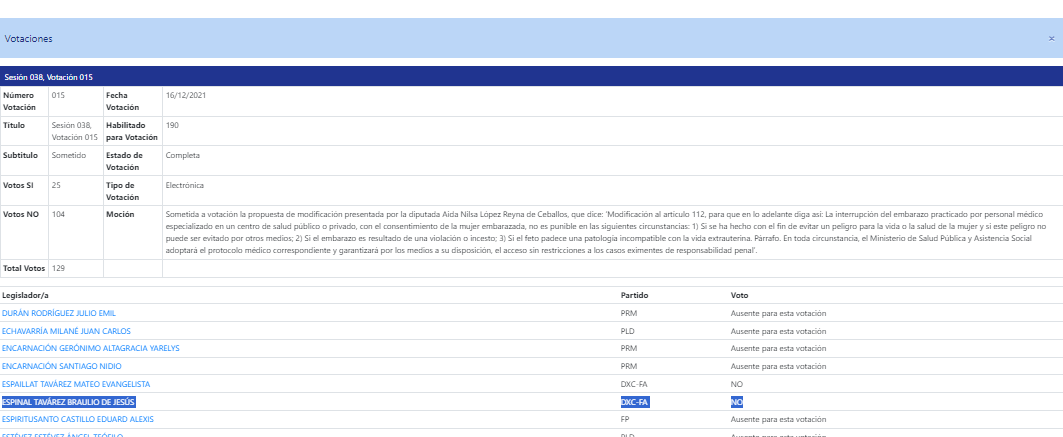This screenshot has width=1063, height=437.
Task: Click the NO vote for Espaillat Tavárez
Action: (x=736, y=384)
